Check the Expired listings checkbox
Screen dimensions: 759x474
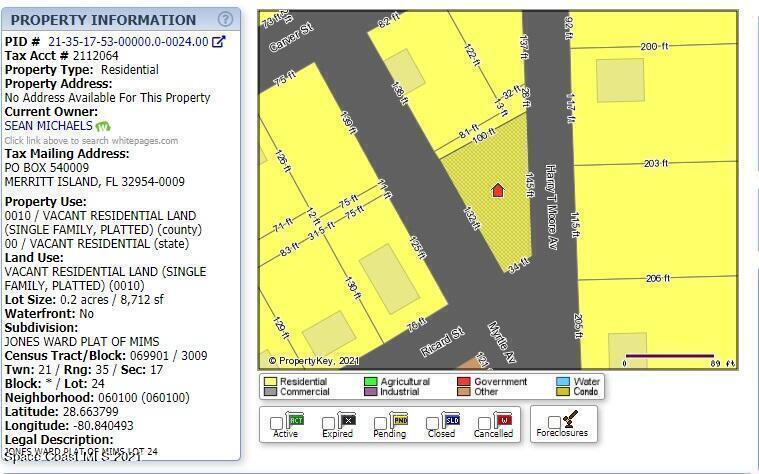328,424
